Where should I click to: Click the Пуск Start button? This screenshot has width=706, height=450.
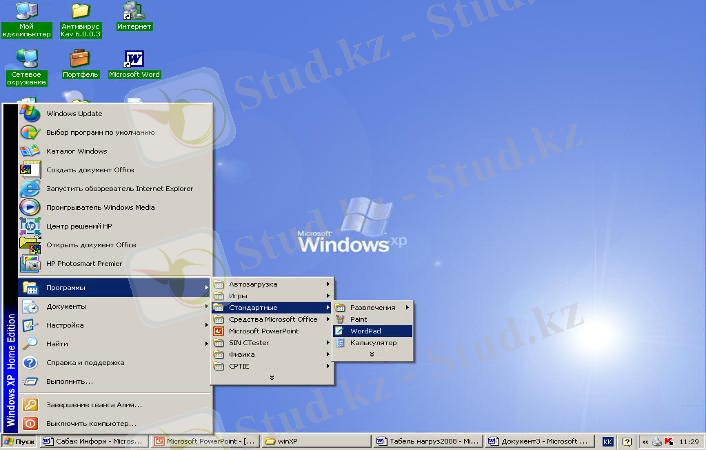click(20, 441)
